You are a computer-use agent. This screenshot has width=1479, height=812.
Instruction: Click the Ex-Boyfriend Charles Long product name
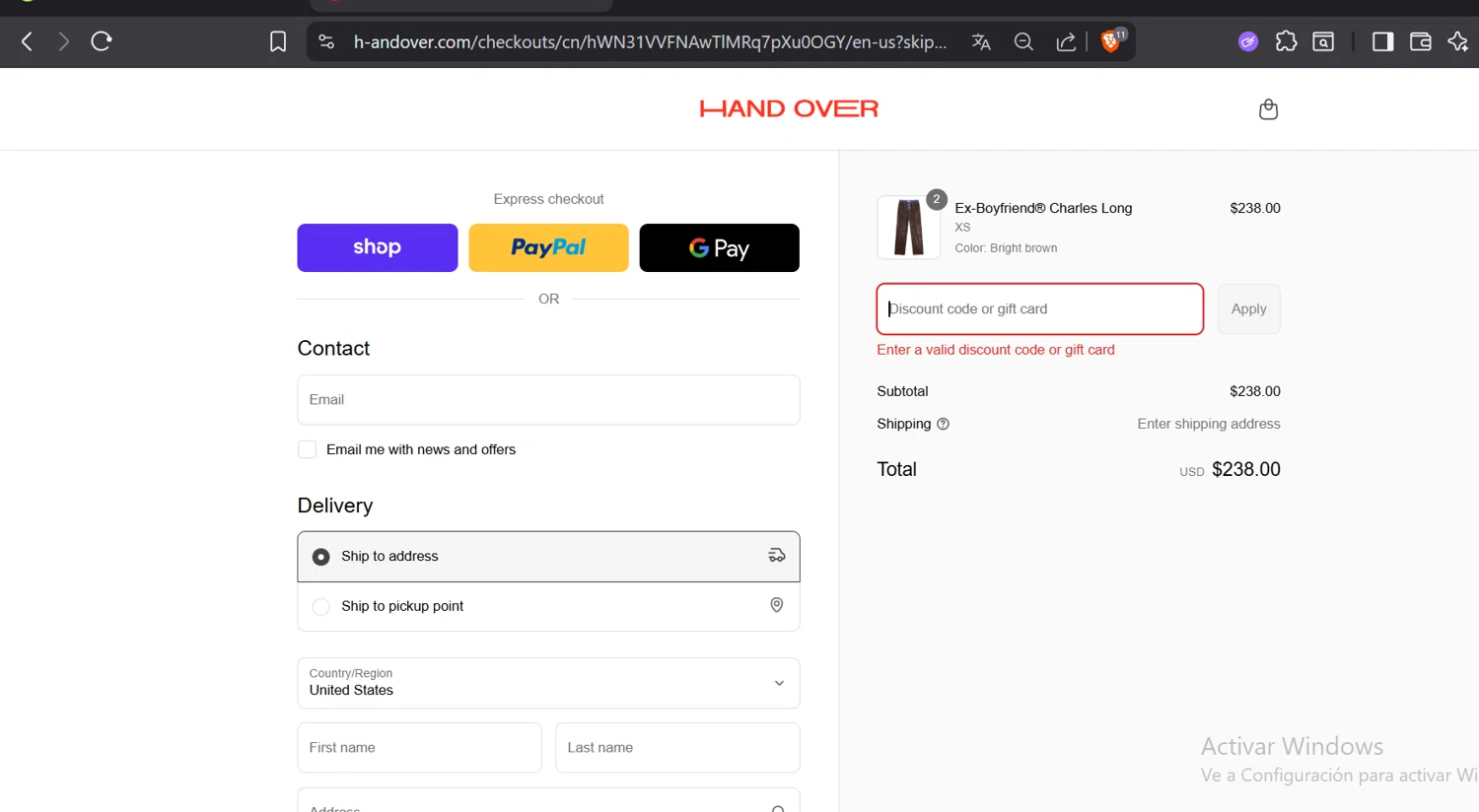click(x=1043, y=208)
